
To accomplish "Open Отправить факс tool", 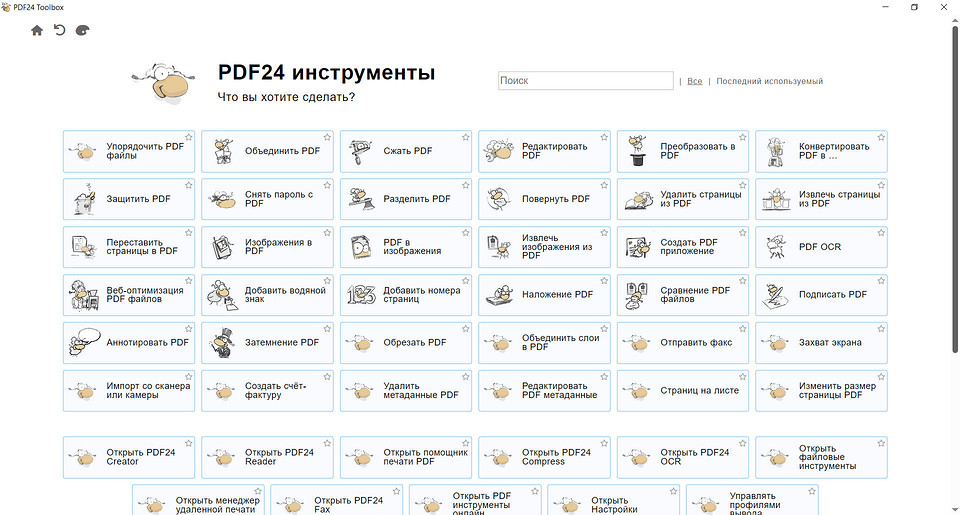I will tap(683, 343).
